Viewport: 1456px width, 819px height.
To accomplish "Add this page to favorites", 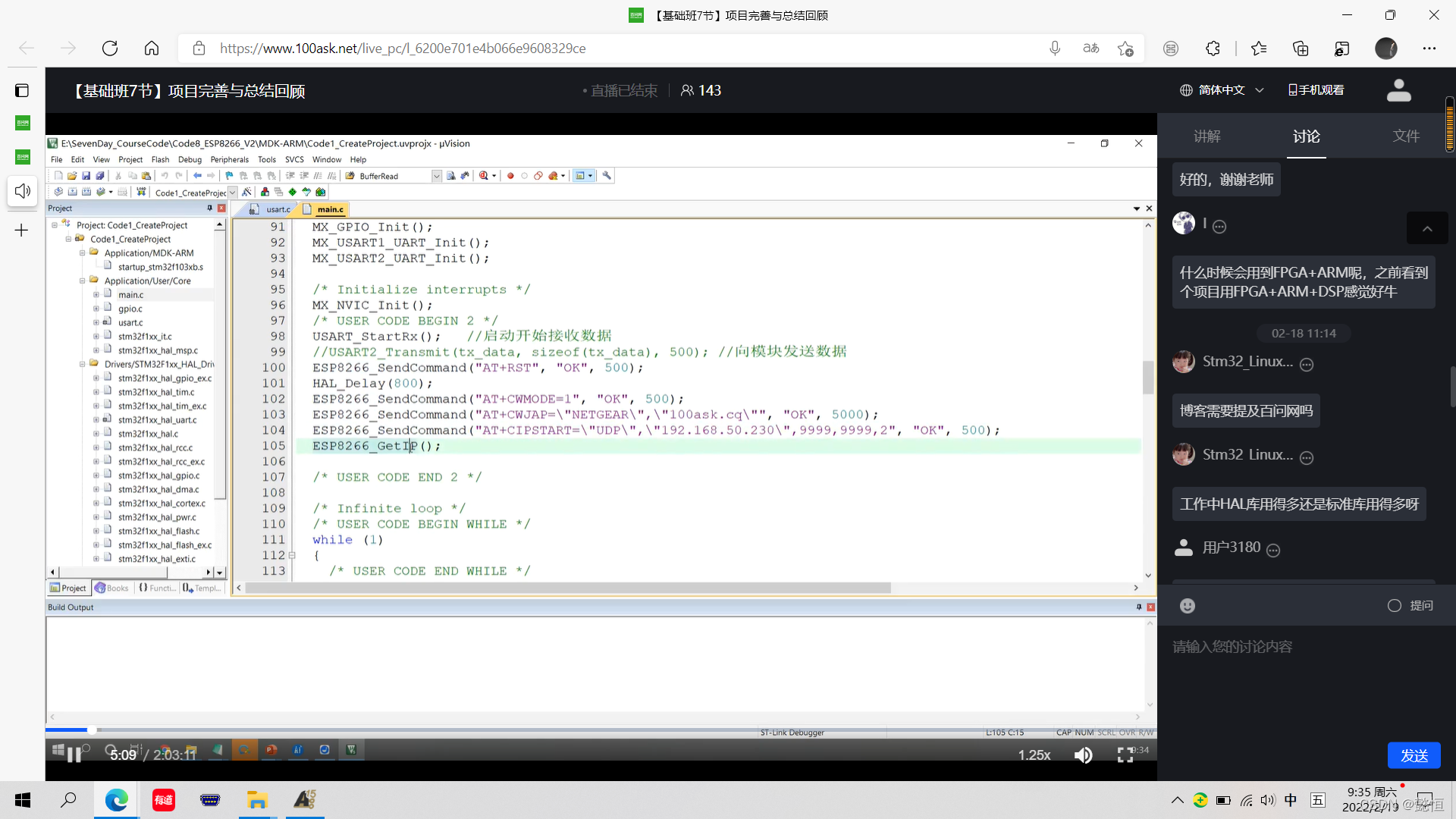I will [1125, 49].
